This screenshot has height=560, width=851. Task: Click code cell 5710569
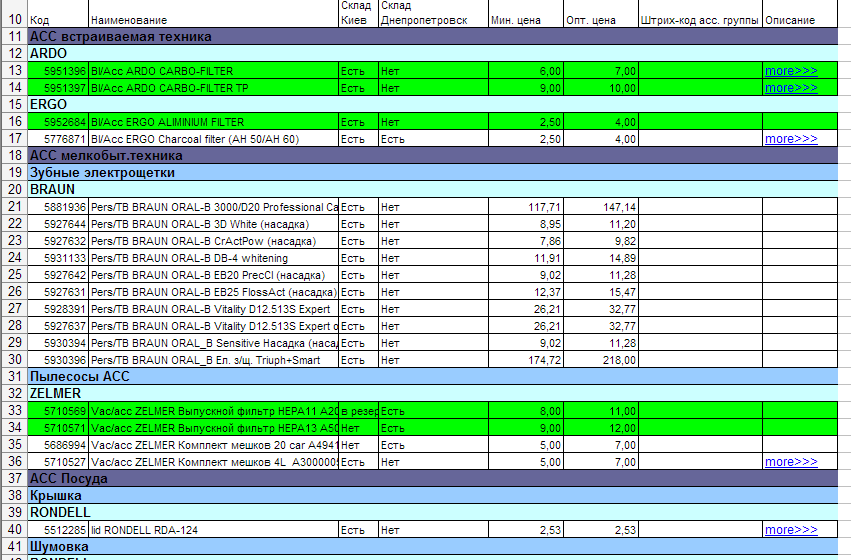(x=58, y=411)
